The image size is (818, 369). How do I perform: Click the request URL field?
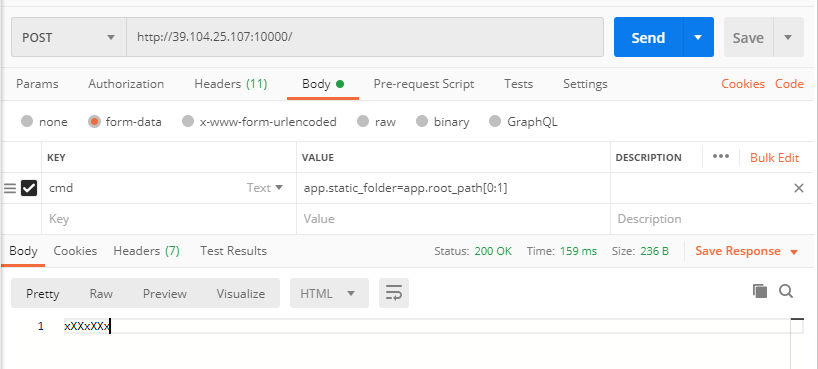tap(365, 37)
